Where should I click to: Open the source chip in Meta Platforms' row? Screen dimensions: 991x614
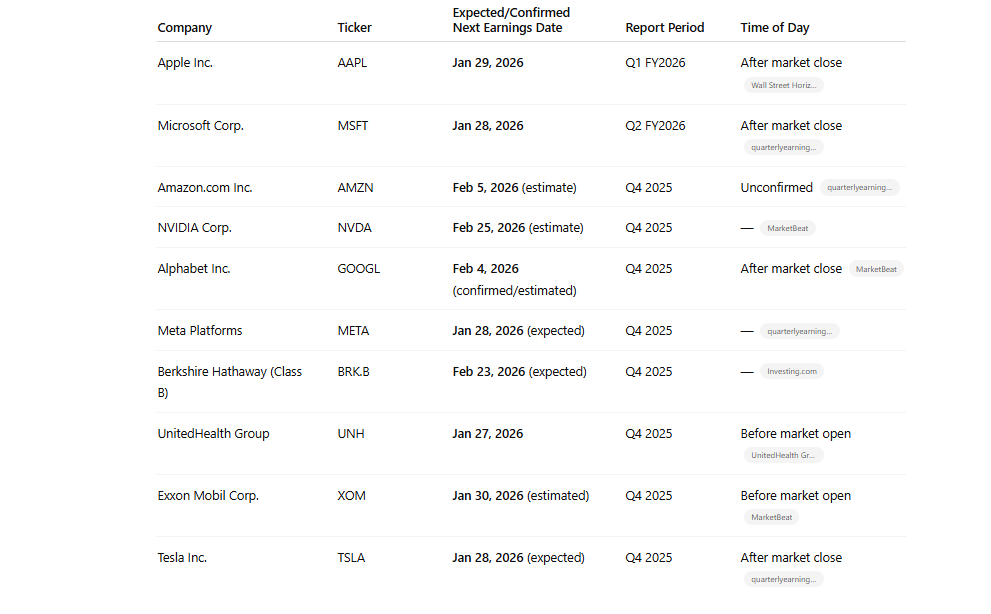(x=799, y=331)
